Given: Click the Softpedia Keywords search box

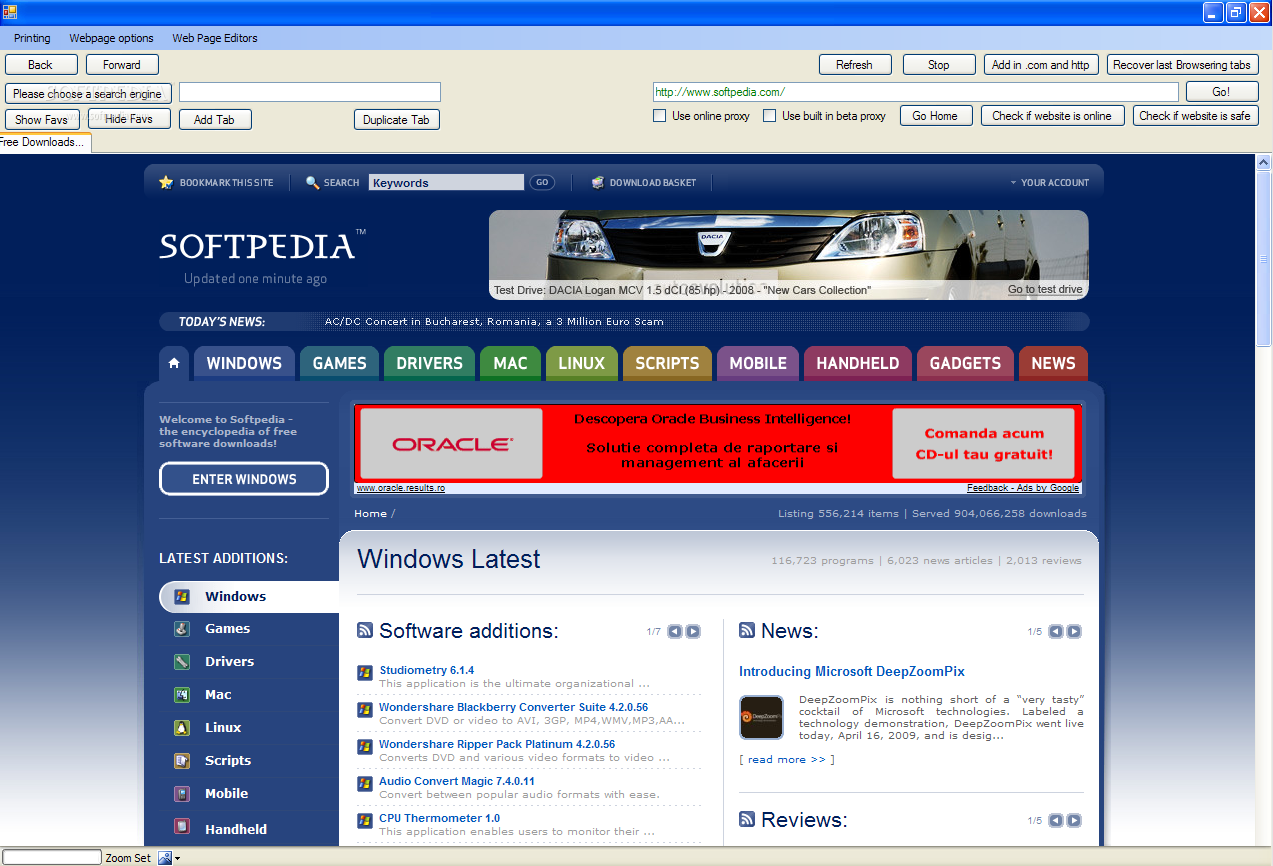Looking at the screenshot, I should click(446, 182).
